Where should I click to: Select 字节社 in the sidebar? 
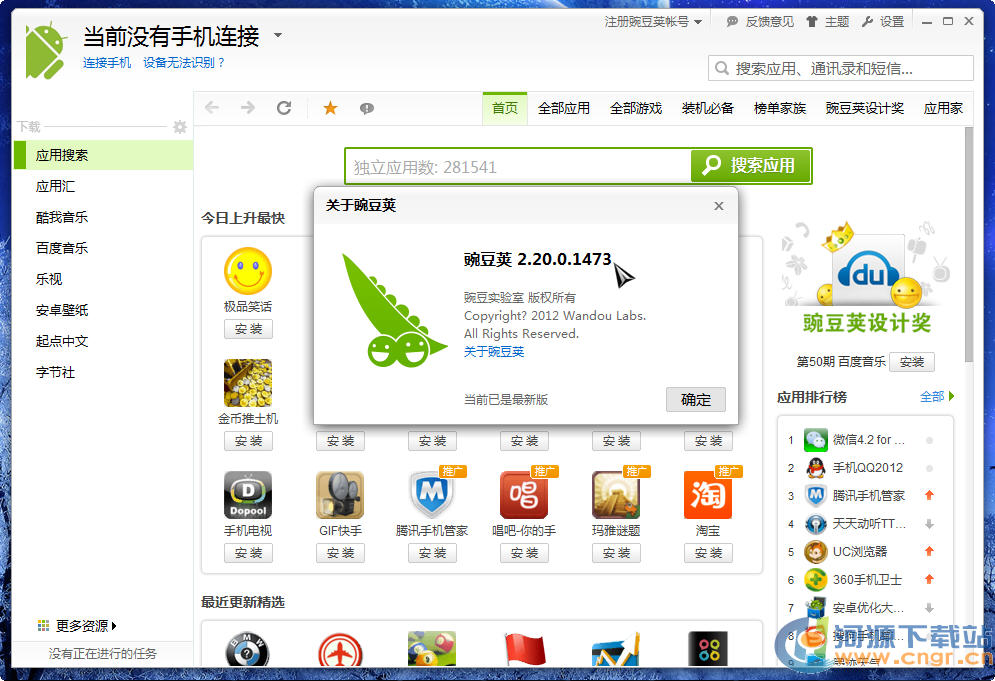pos(103,372)
